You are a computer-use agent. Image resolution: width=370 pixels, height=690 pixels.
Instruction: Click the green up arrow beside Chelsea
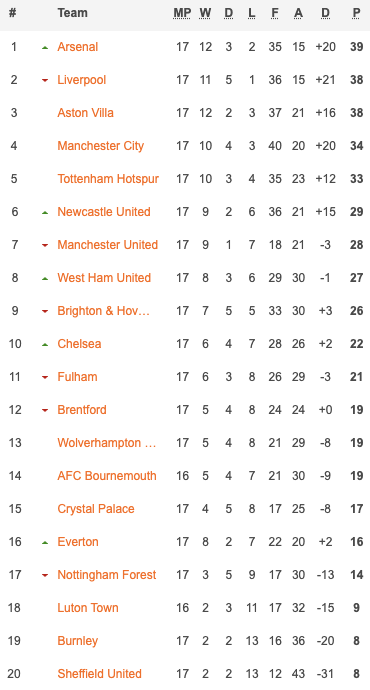45,345
